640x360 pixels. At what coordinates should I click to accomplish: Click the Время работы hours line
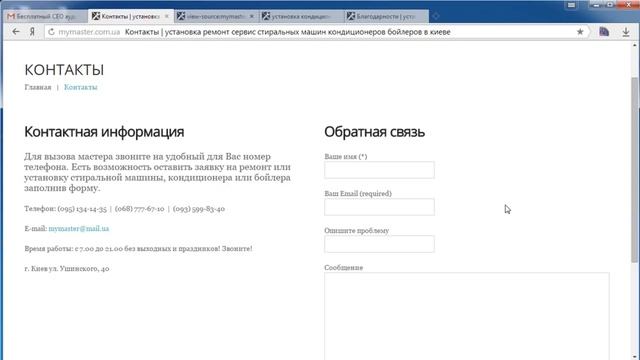pyautogui.click(x=138, y=249)
